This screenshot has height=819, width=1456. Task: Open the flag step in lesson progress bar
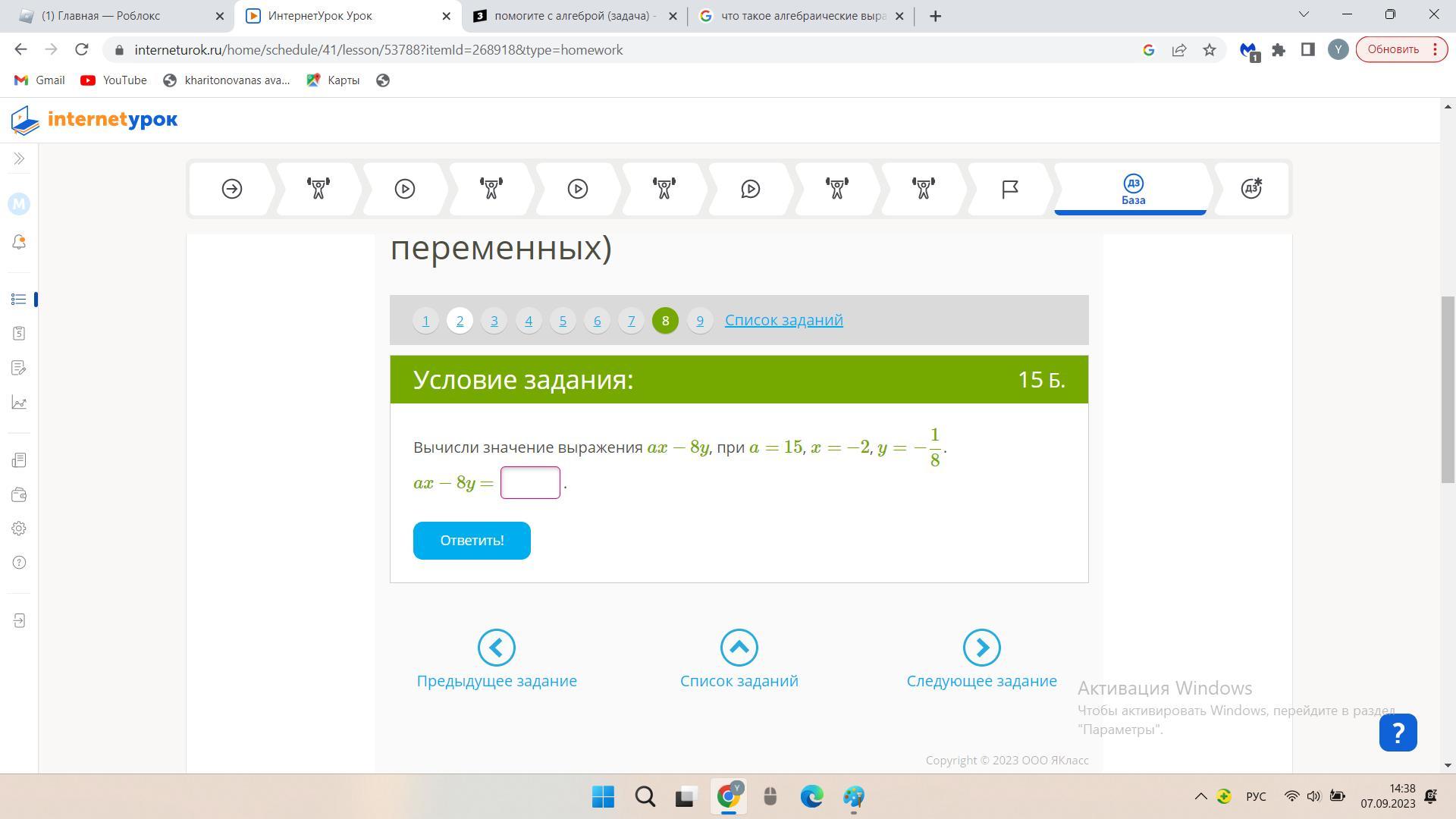1009,189
